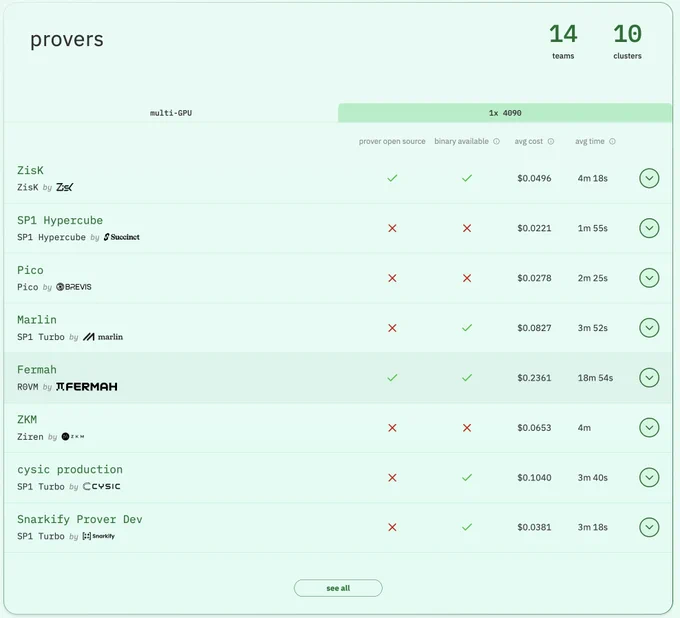
Task: Open the Pico prover title link
Action: pyautogui.click(x=30, y=270)
